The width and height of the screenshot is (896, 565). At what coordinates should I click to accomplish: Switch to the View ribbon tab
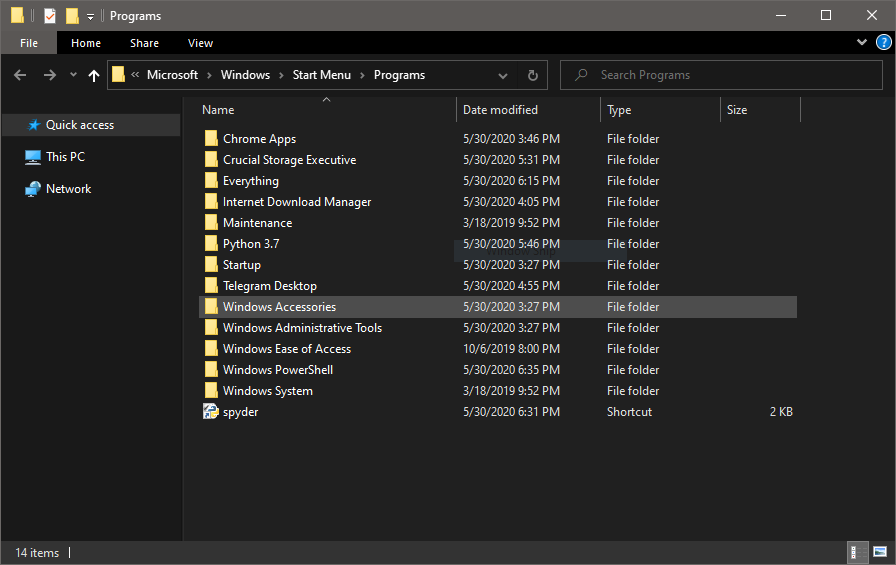point(200,43)
